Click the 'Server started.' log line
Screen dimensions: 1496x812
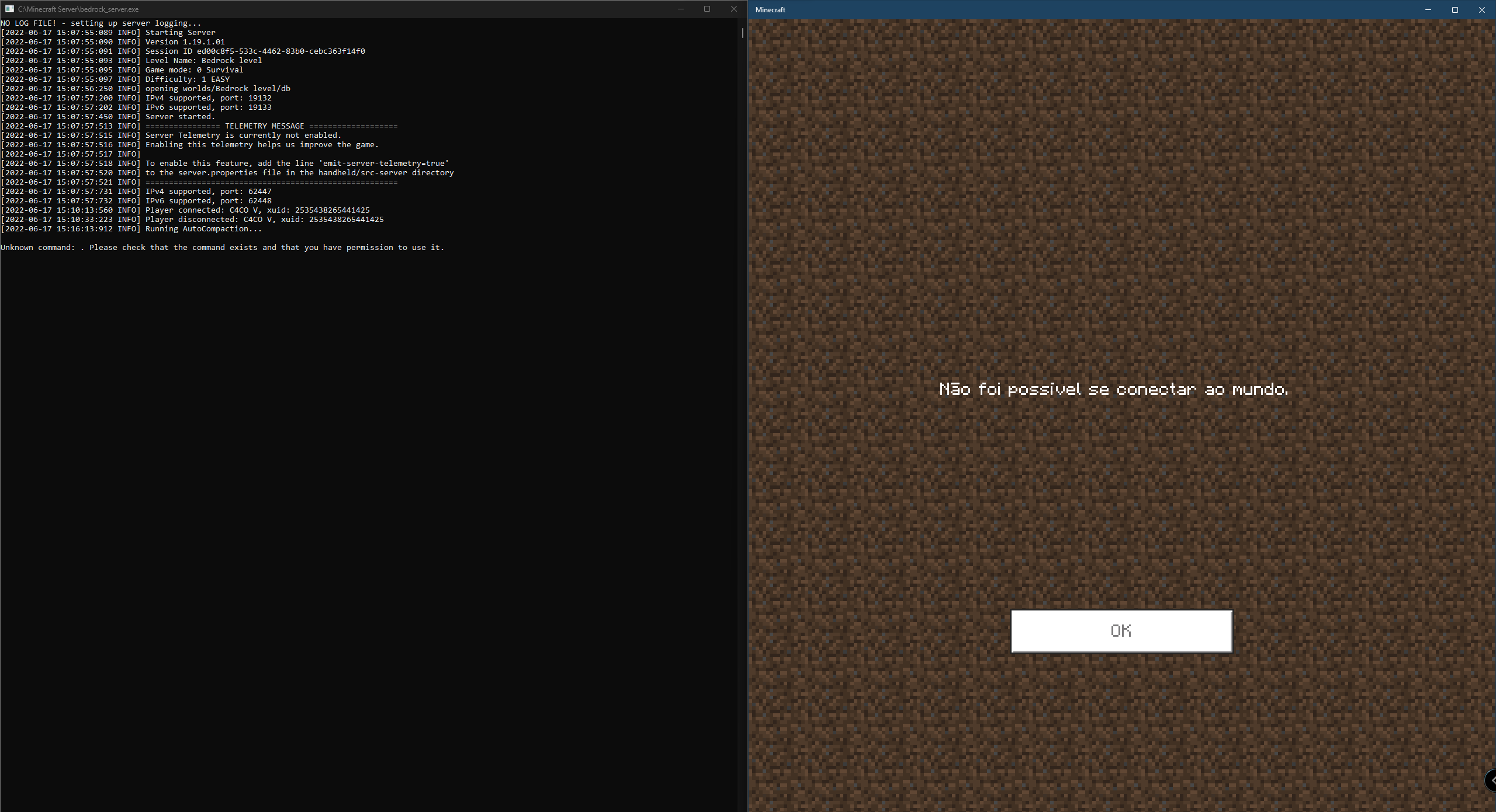(x=180, y=117)
